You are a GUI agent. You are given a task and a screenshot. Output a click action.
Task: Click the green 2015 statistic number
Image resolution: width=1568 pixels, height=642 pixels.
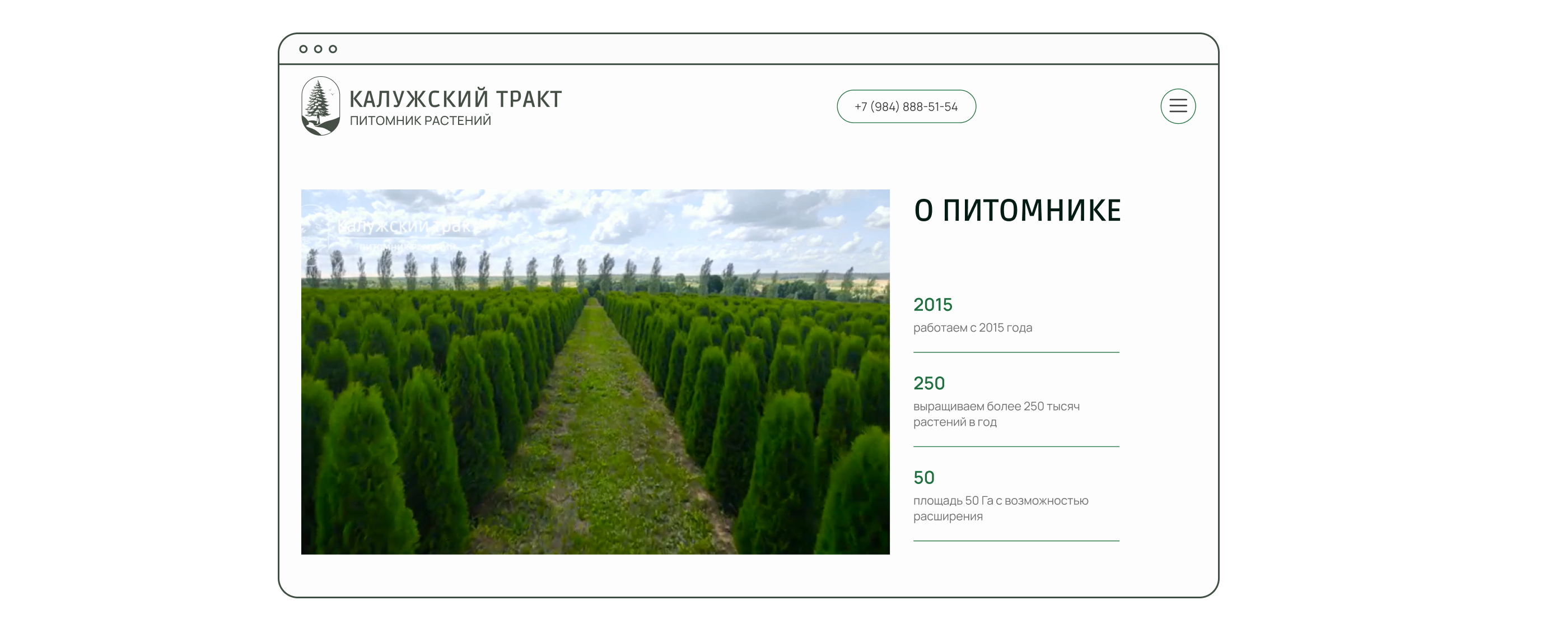tap(932, 305)
